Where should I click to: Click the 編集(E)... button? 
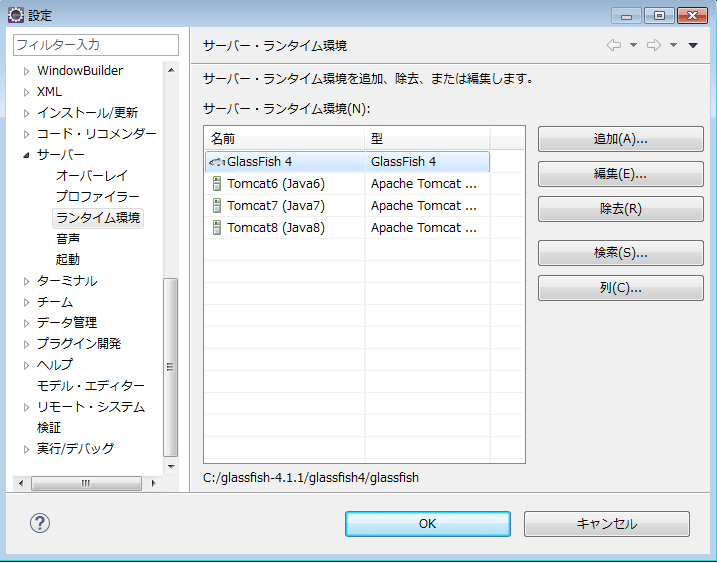[621, 174]
